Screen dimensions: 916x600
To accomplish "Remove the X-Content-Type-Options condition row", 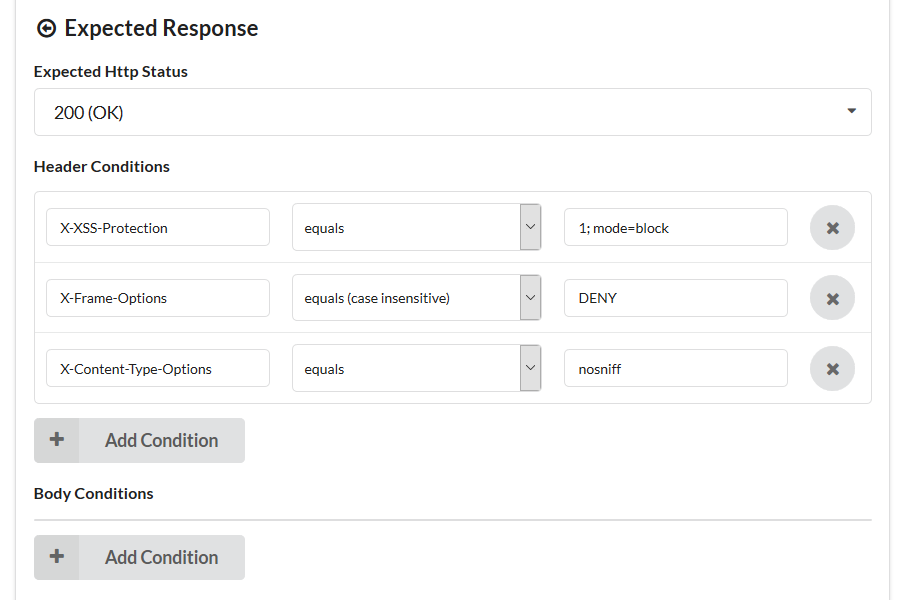I will coord(832,369).
